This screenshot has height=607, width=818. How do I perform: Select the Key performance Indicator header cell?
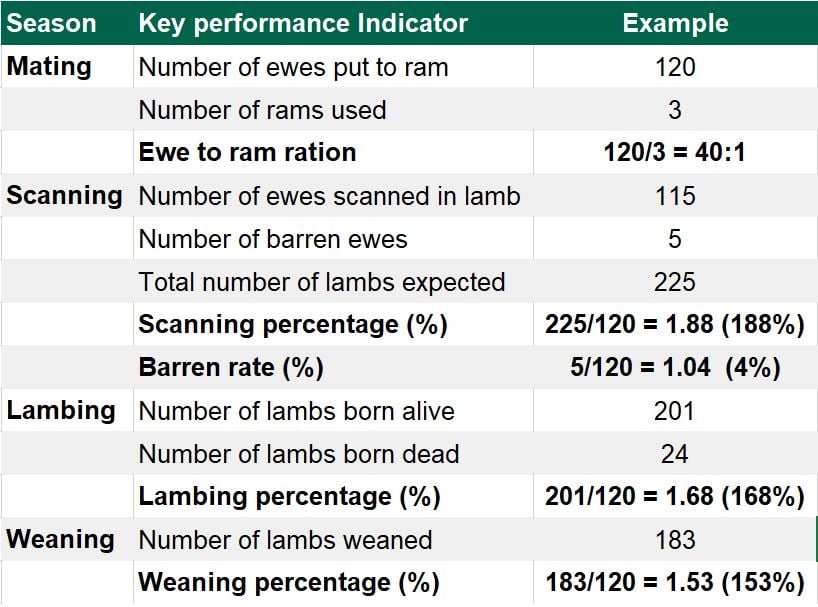point(303,23)
